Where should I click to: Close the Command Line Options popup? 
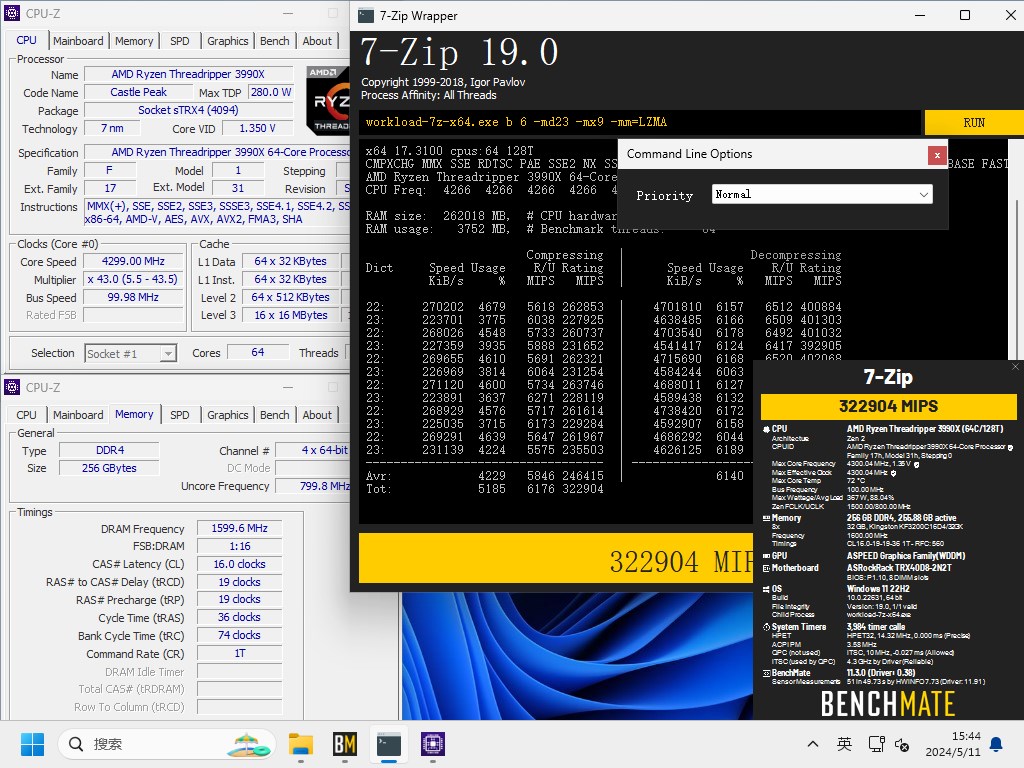pyautogui.click(x=936, y=155)
